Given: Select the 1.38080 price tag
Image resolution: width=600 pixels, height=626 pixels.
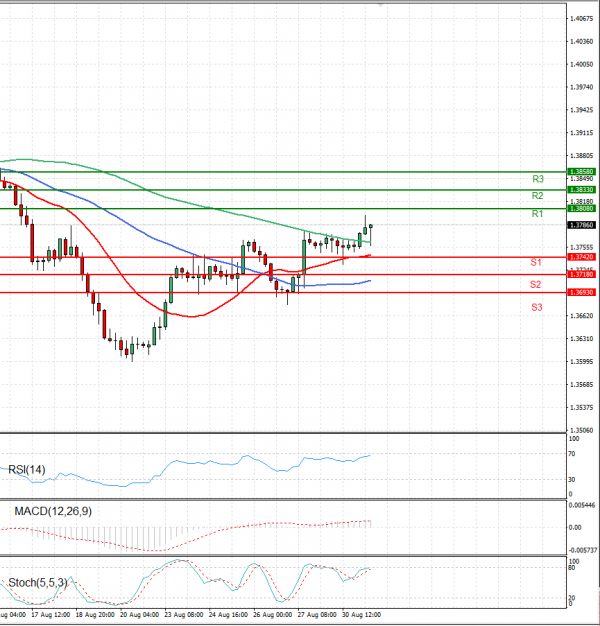Looking at the screenshot, I should click(x=582, y=208).
